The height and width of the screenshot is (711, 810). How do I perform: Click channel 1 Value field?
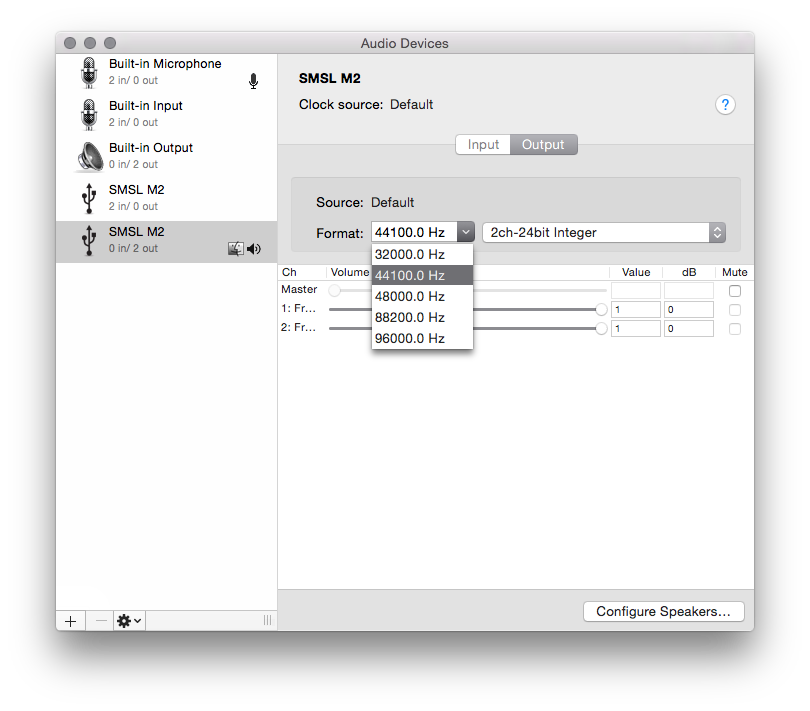pos(635,310)
